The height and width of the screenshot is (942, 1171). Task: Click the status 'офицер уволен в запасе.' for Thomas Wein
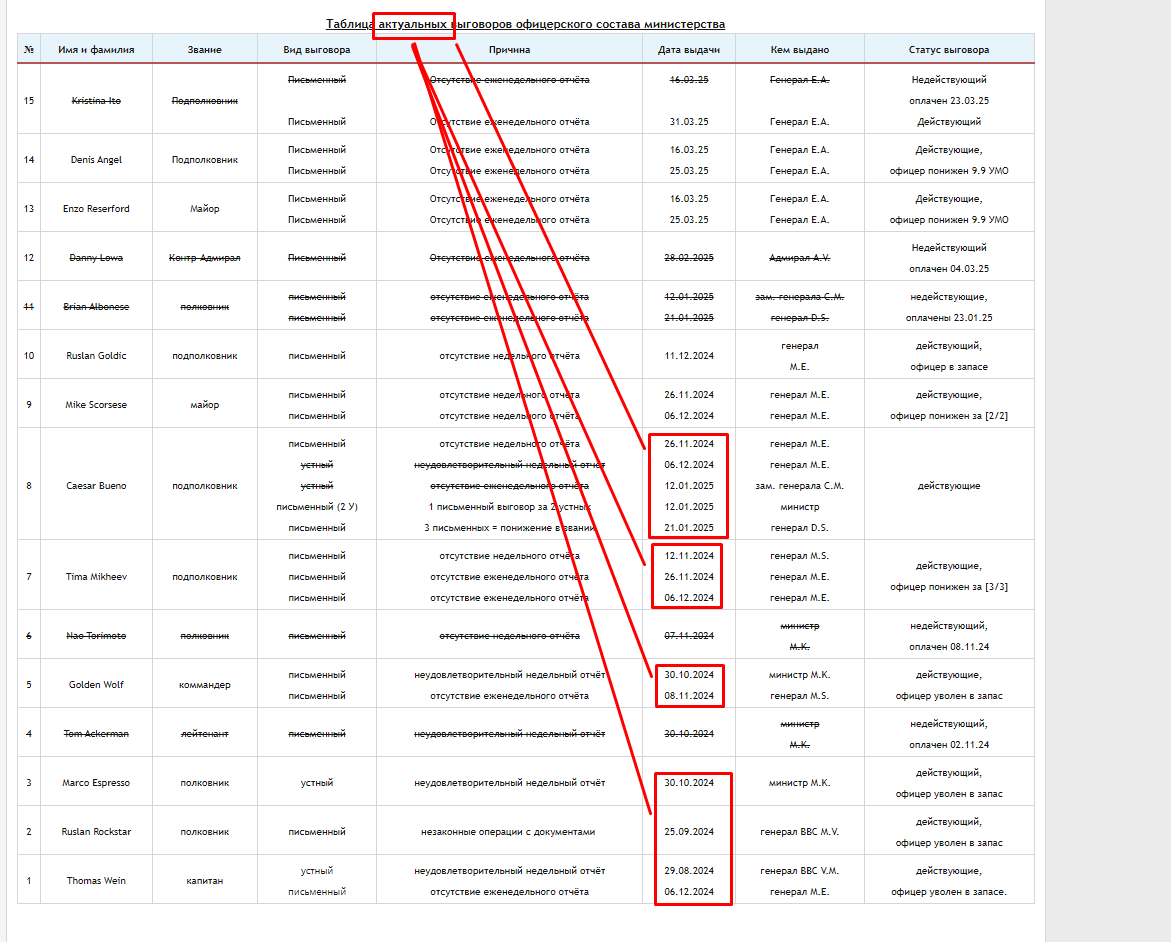pos(949,892)
